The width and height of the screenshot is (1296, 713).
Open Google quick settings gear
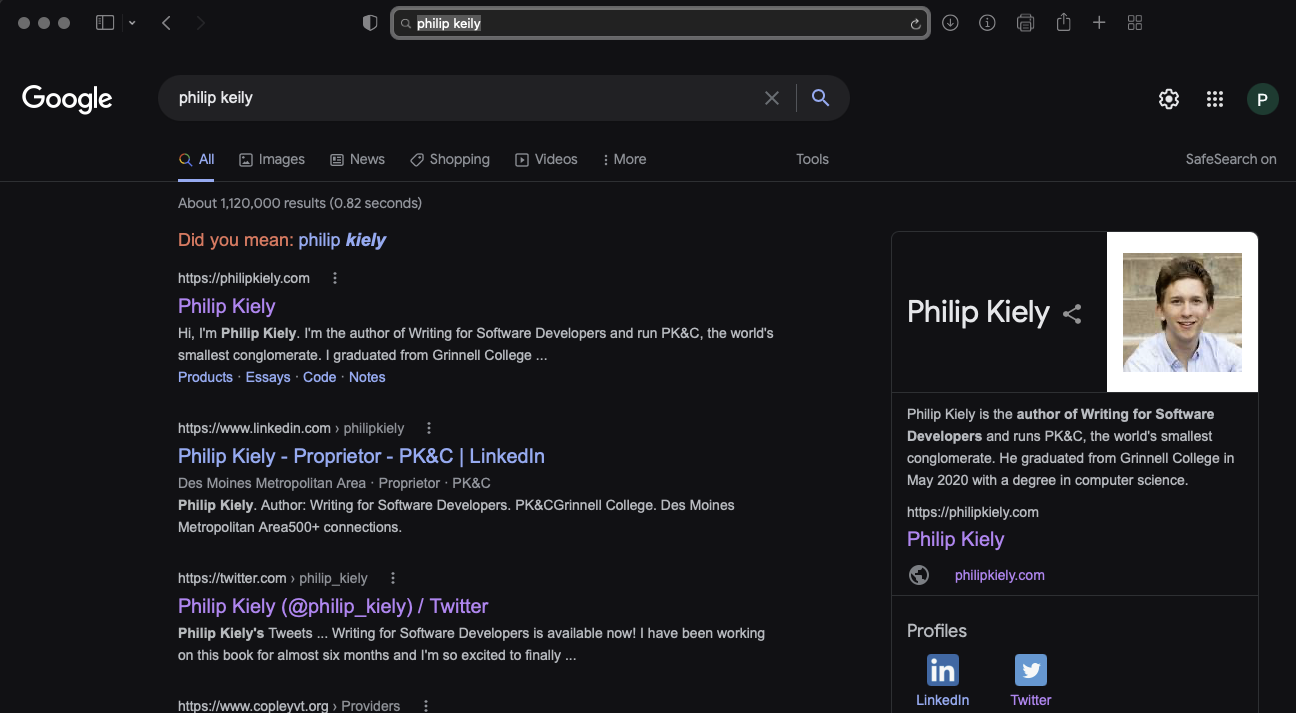(x=1168, y=98)
